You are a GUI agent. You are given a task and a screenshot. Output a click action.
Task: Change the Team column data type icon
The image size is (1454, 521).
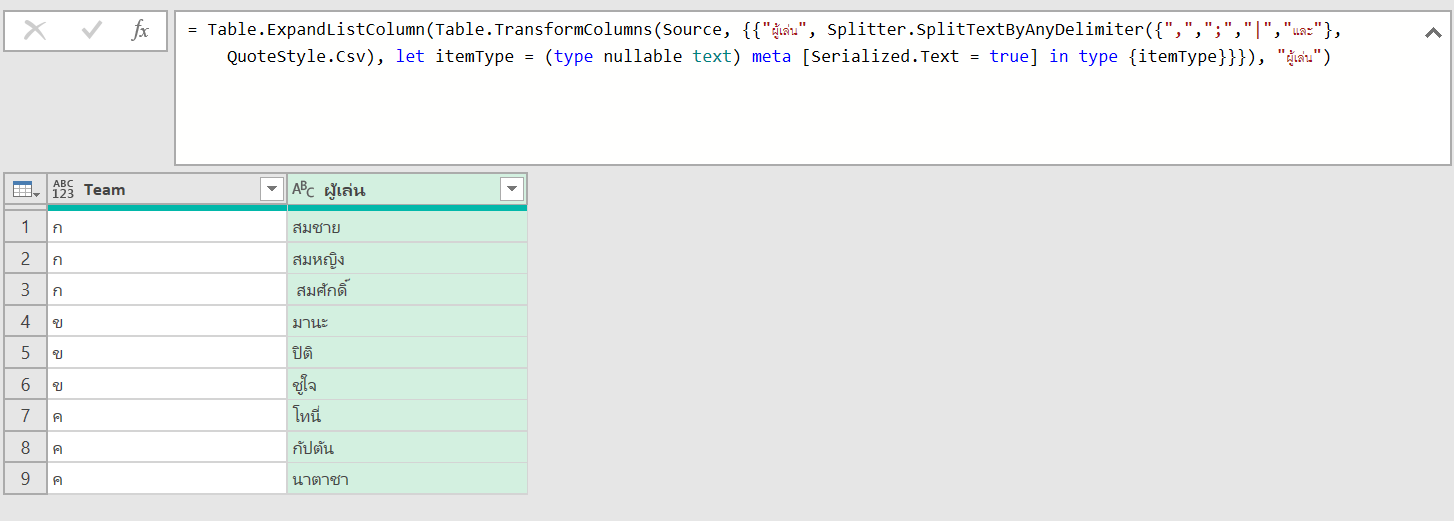[x=64, y=189]
